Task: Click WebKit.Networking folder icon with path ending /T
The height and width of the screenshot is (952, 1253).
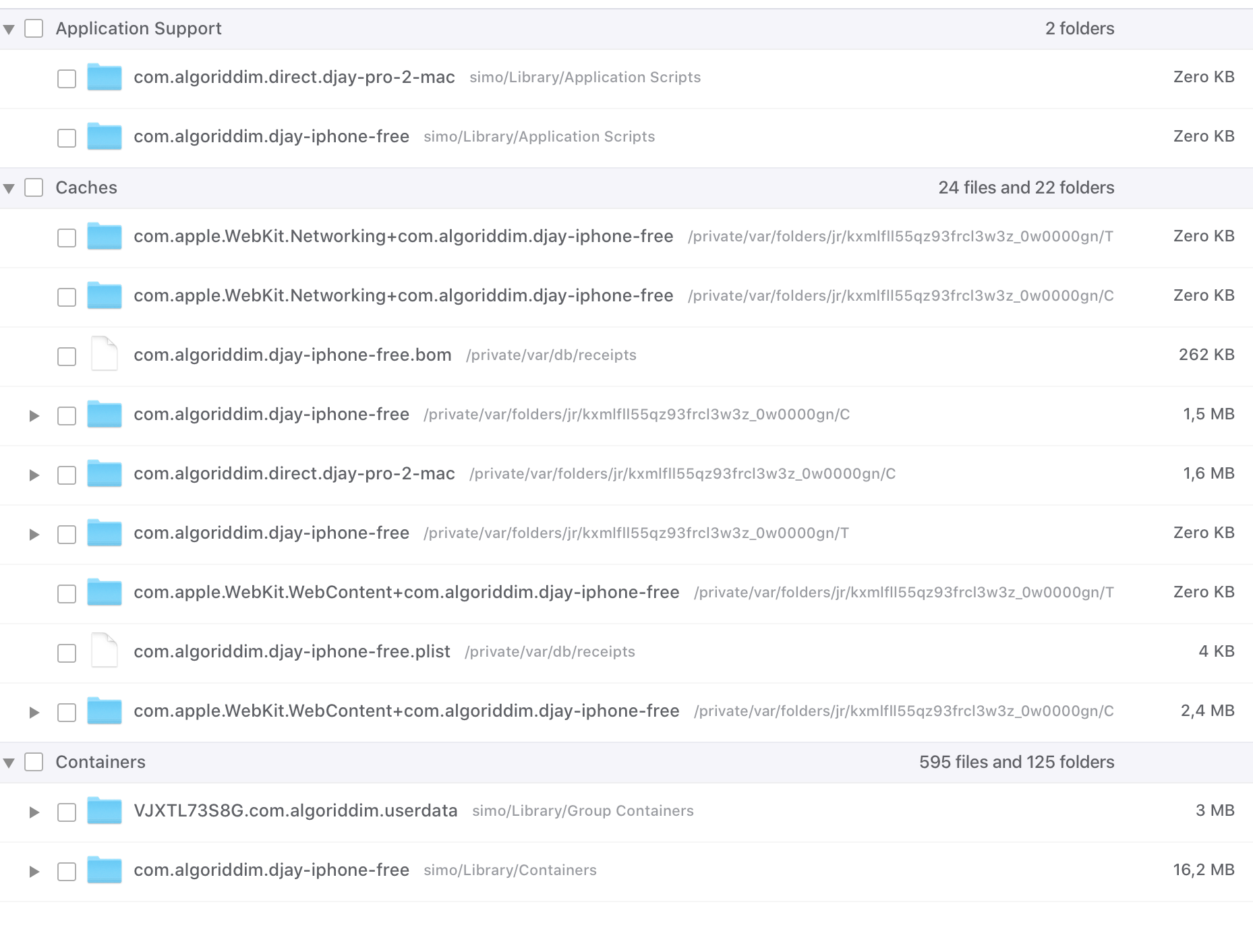Action: tap(105, 237)
